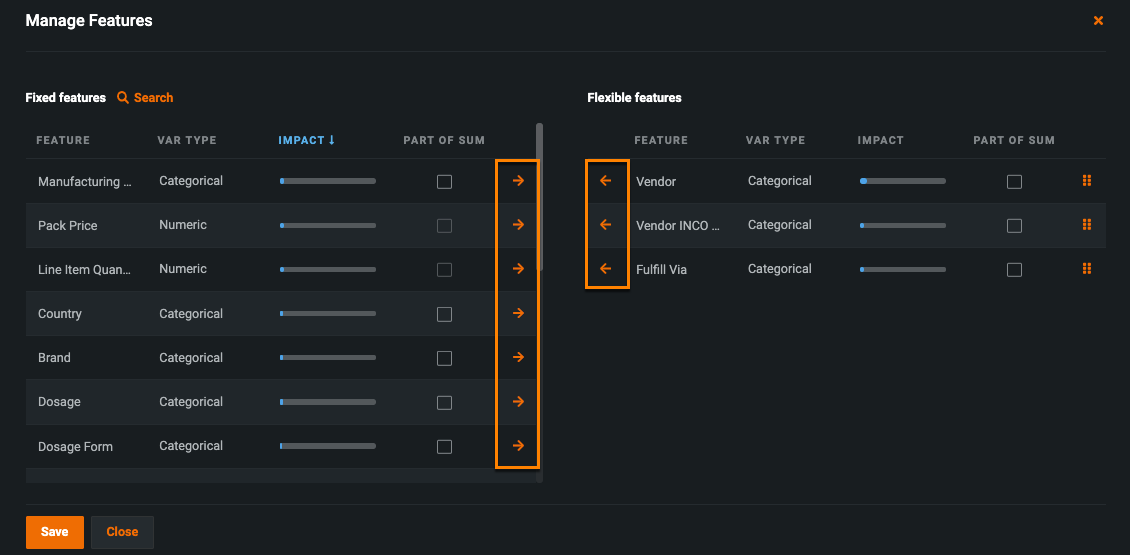Check Part of Sum for Country

(445, 314)
